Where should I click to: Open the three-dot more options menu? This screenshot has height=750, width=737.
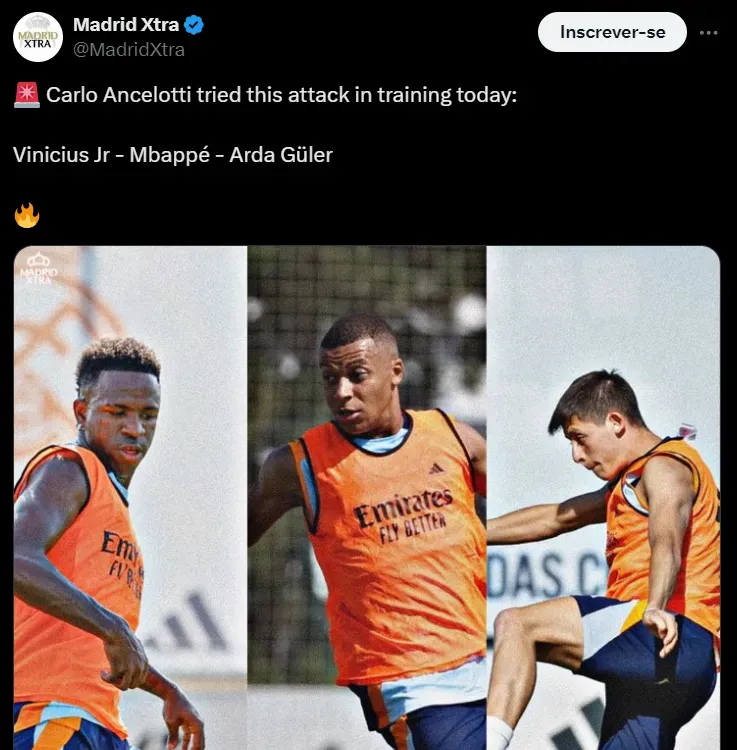pos(708,33)
